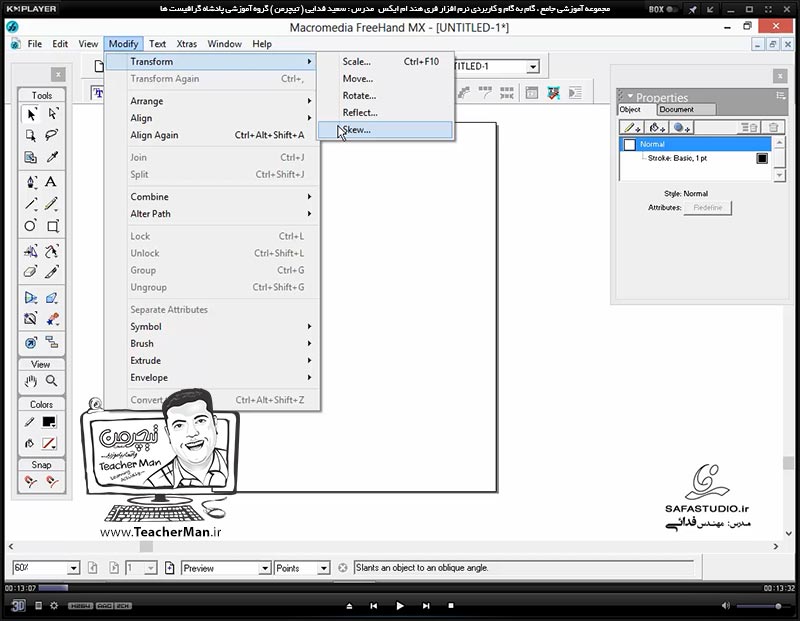Open the fill color dropdown in Colors

pos(49,443)
